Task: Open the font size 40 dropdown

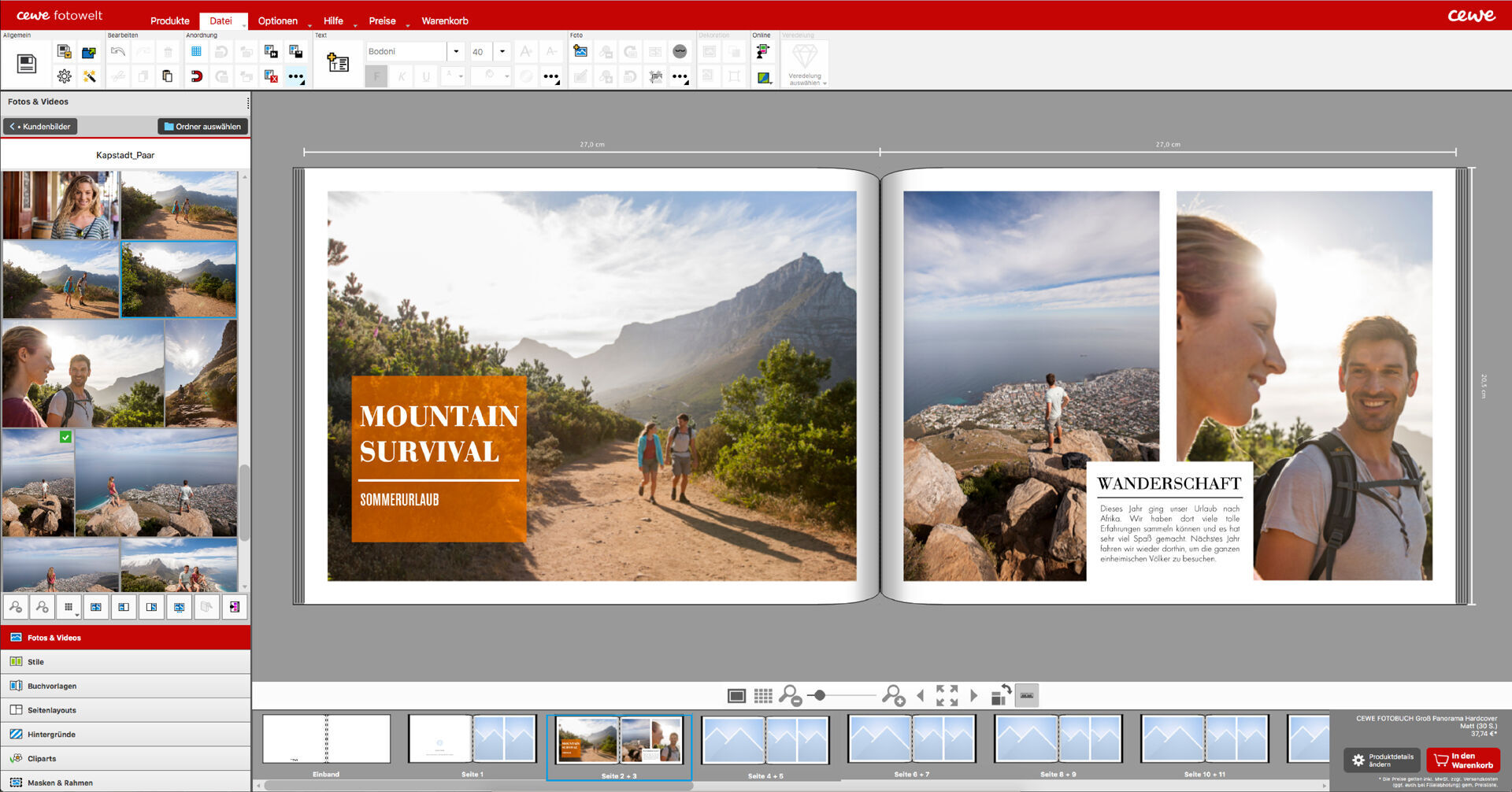Action: (x=502, y=52)
